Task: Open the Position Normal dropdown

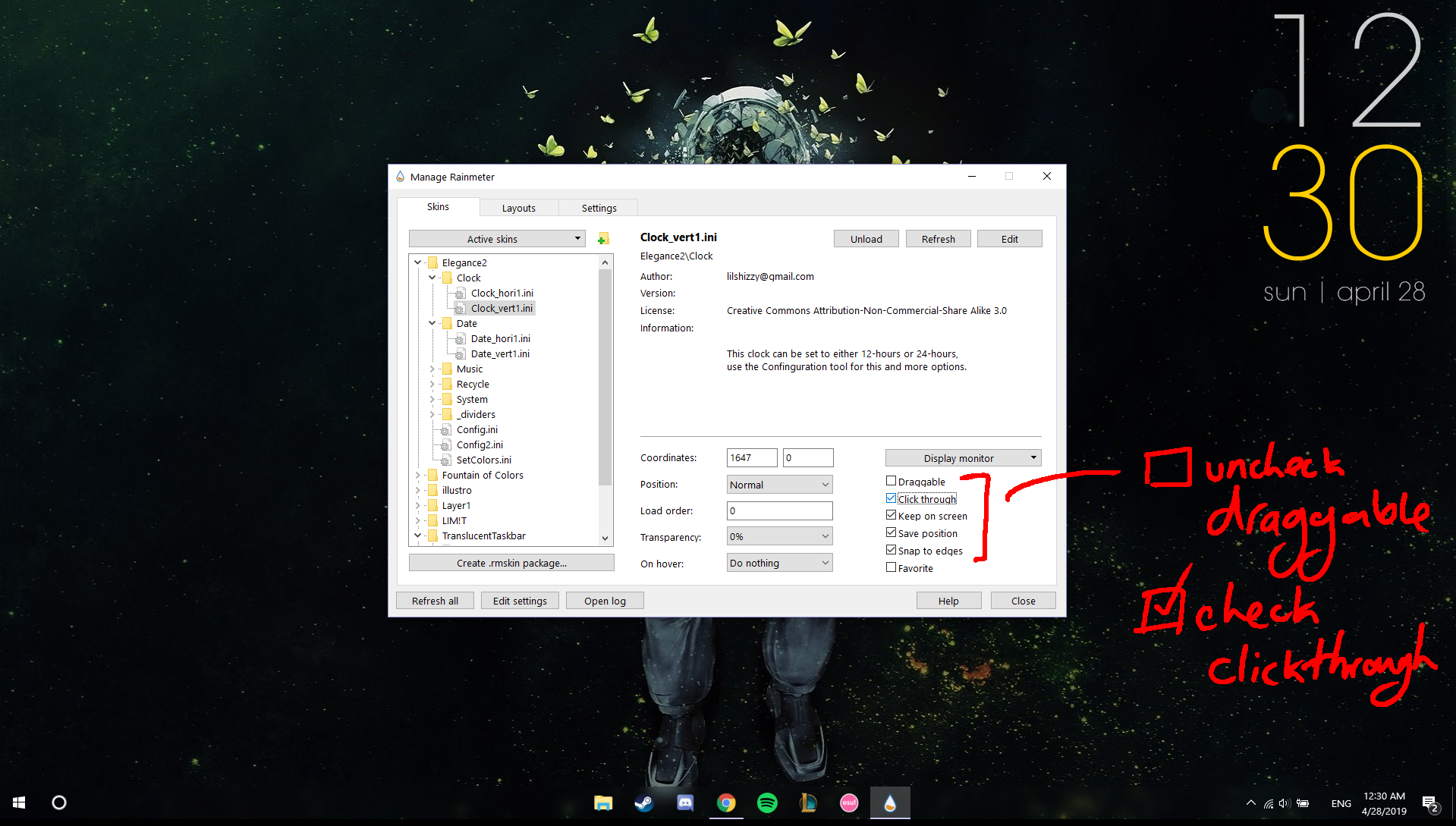Action: [779, 485]
